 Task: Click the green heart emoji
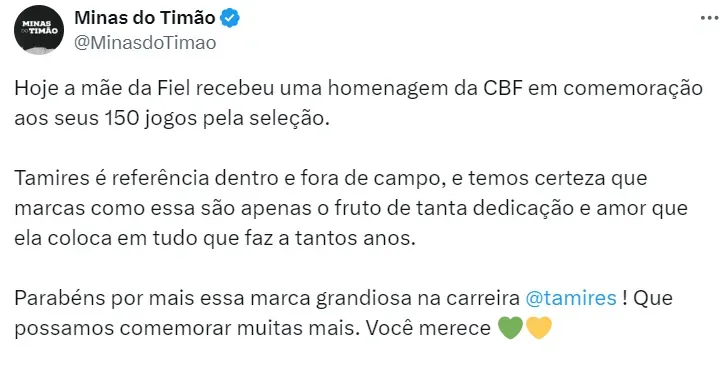511,328
